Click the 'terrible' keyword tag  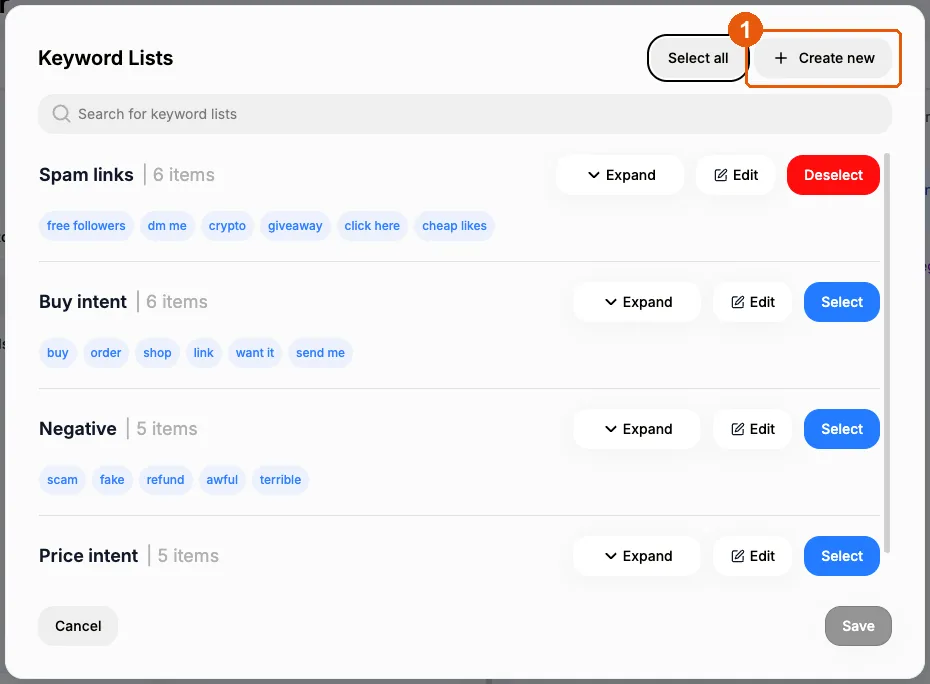tap(280, 480)
